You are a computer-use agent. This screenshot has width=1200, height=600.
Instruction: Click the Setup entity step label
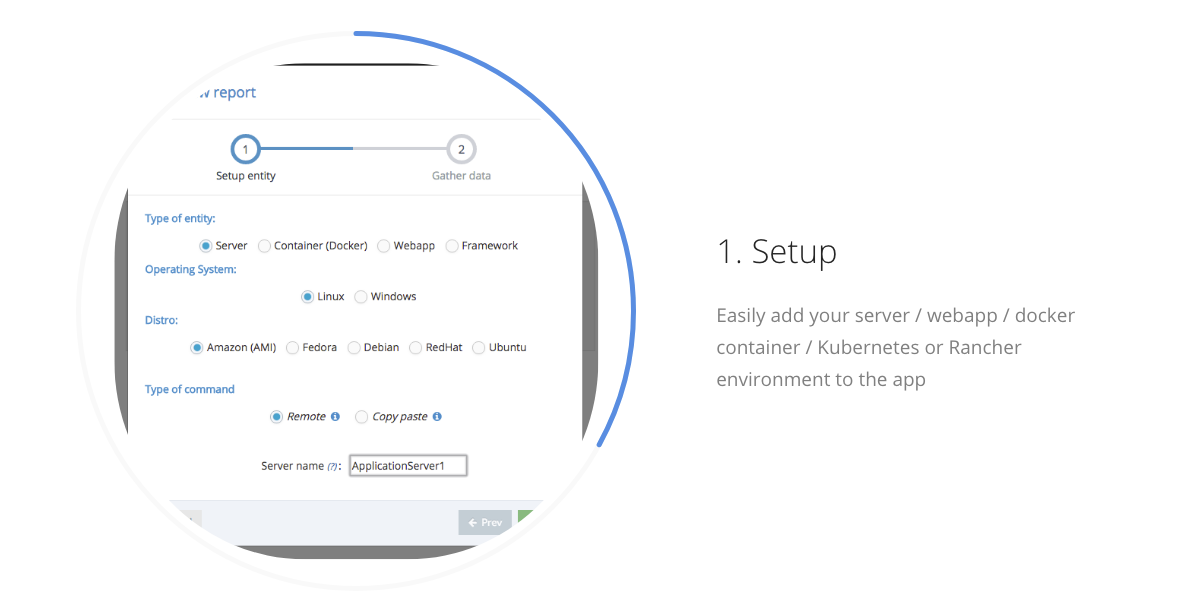(246, 175)
